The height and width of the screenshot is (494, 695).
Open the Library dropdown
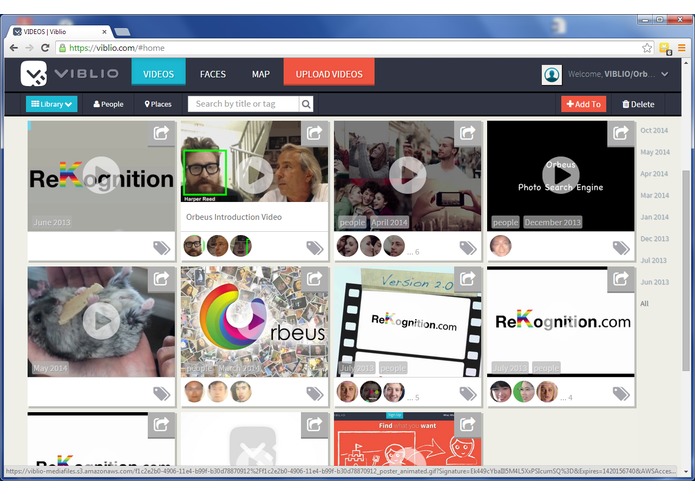(x=51, y=104)
